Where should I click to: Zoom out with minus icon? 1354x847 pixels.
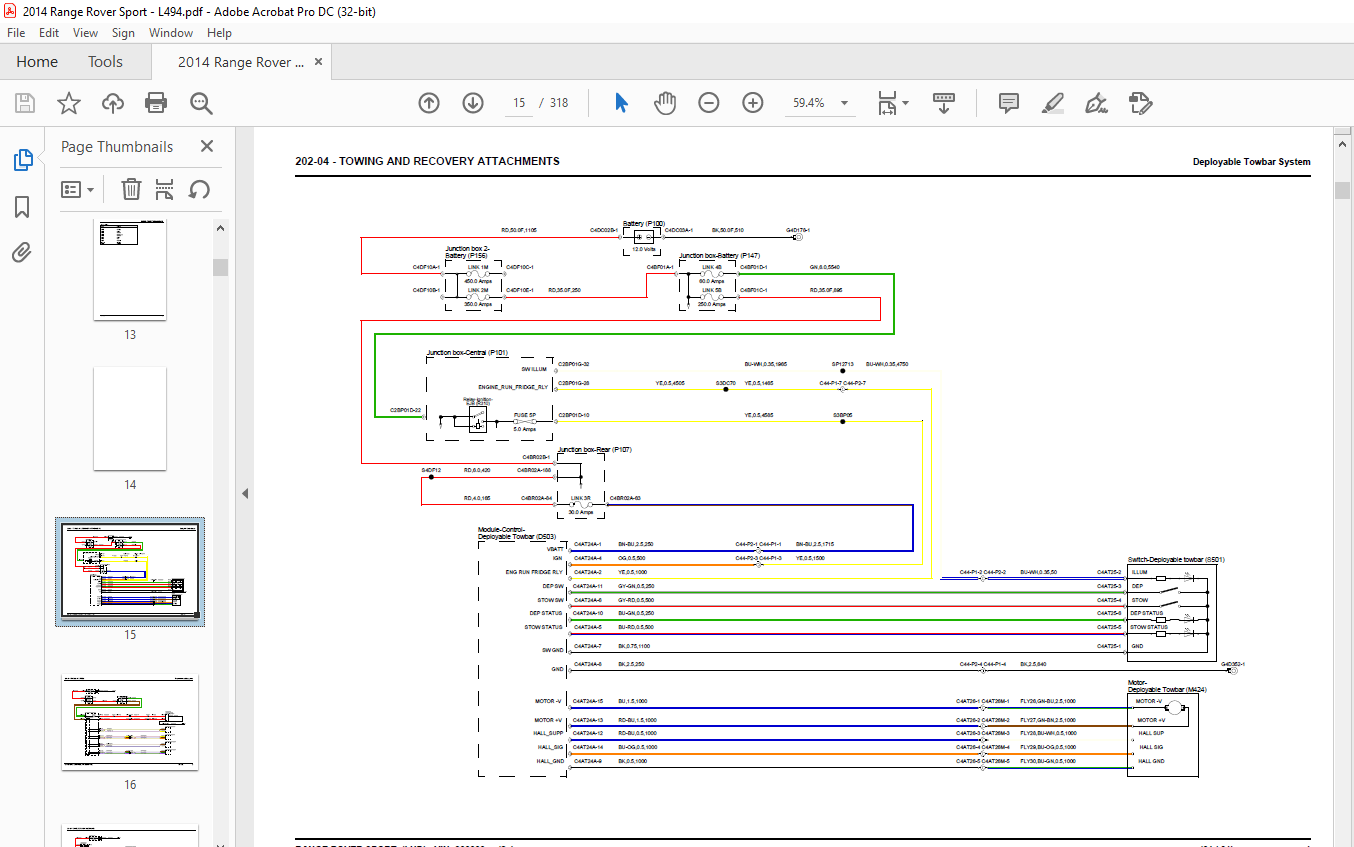(x=709, y=103)
